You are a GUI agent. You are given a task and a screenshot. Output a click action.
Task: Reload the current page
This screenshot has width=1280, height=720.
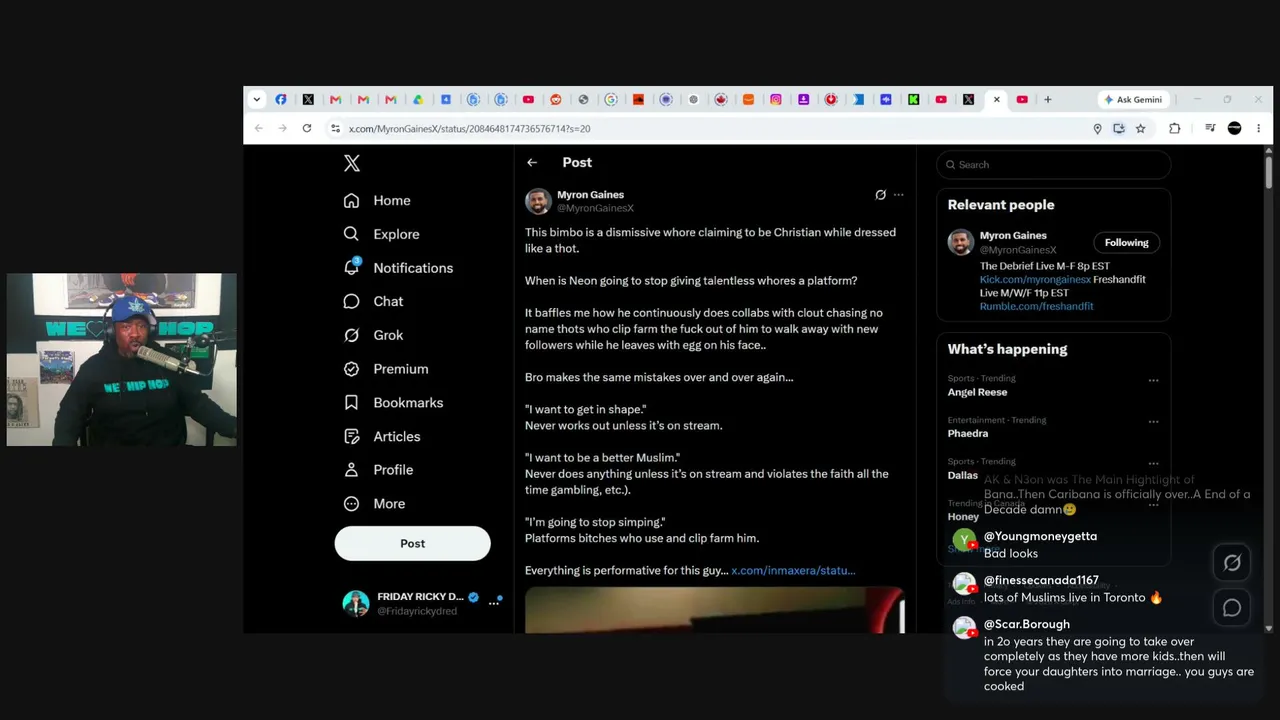307,128
